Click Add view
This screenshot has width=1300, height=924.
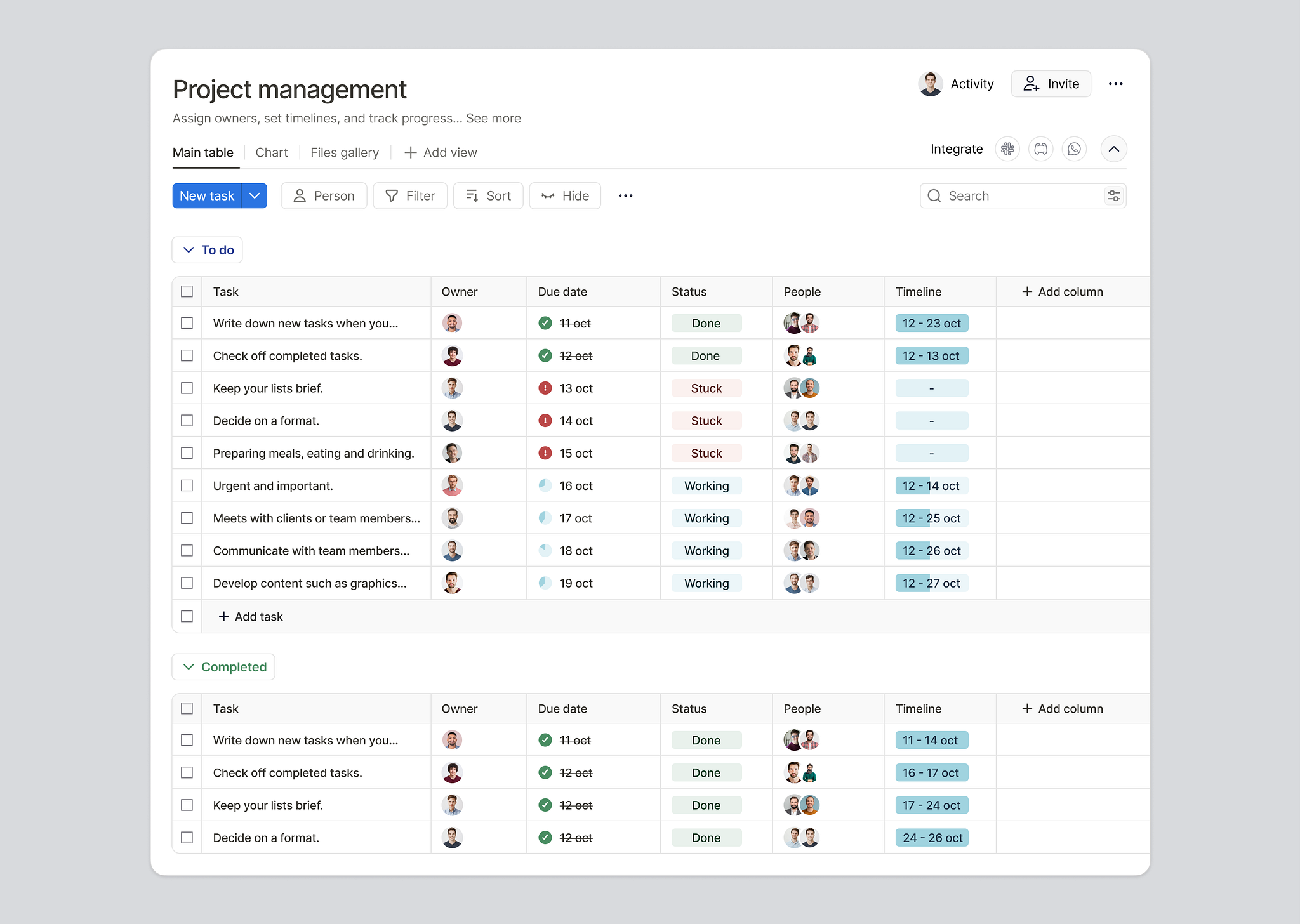point(441,152)
